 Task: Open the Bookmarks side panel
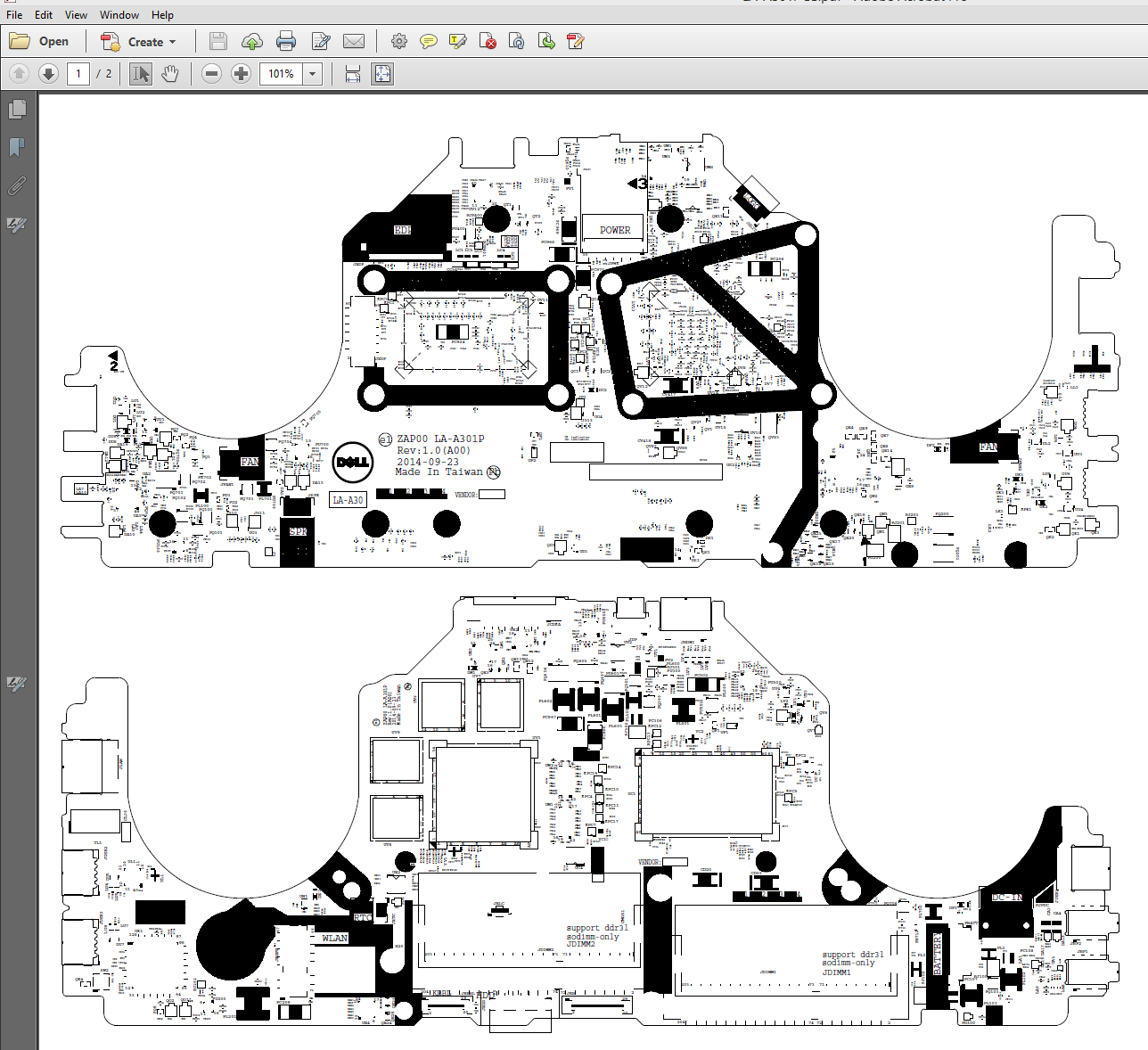(x=17, y=147)
